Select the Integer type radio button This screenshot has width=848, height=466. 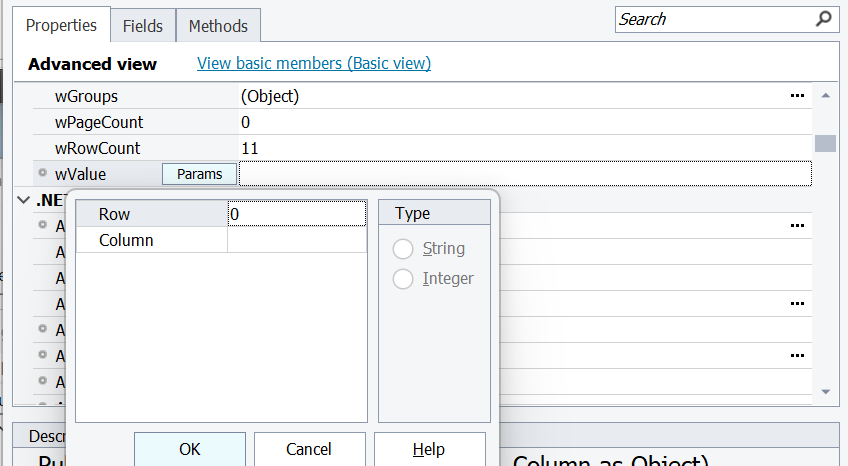pos(403,279)
